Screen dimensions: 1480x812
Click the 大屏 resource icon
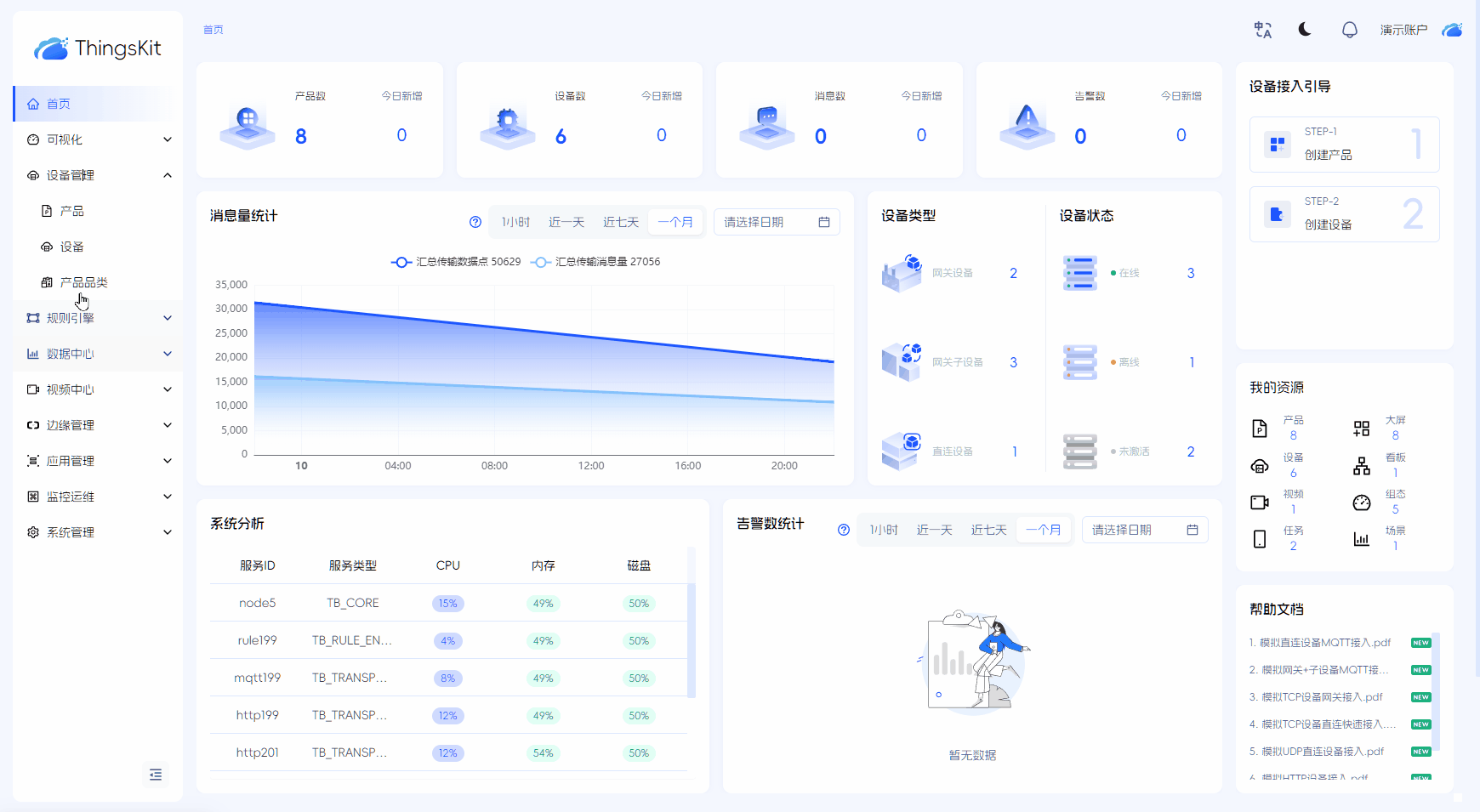1362,428
